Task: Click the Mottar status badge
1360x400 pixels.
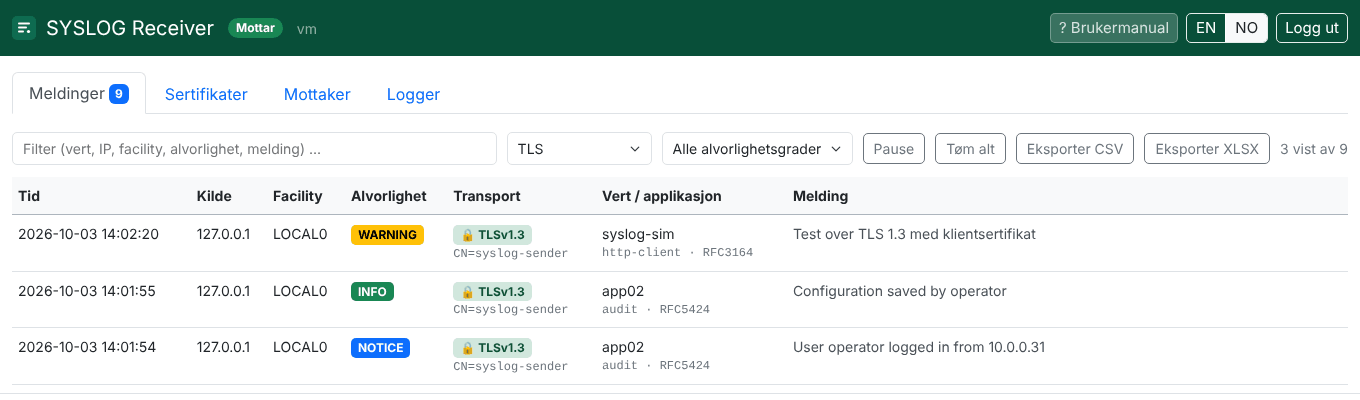Action: pos(255,28)
